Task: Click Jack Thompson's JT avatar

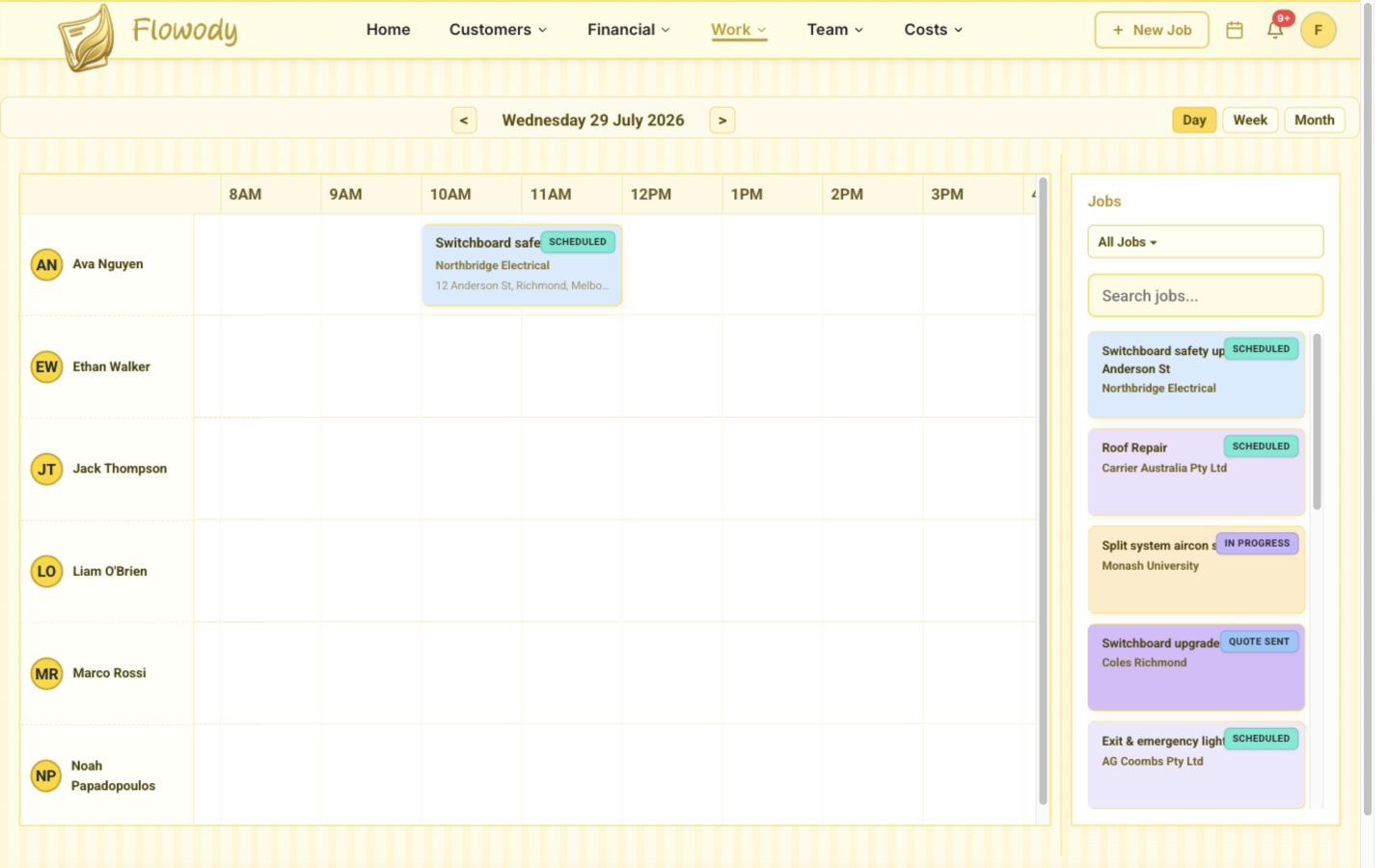Action: pos(46,470)
